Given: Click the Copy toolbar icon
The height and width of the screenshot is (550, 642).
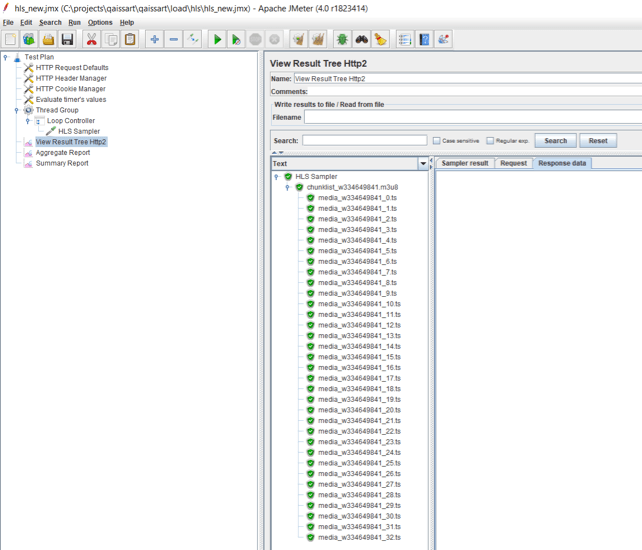Looking at the screenshot, I should [111, 40].
